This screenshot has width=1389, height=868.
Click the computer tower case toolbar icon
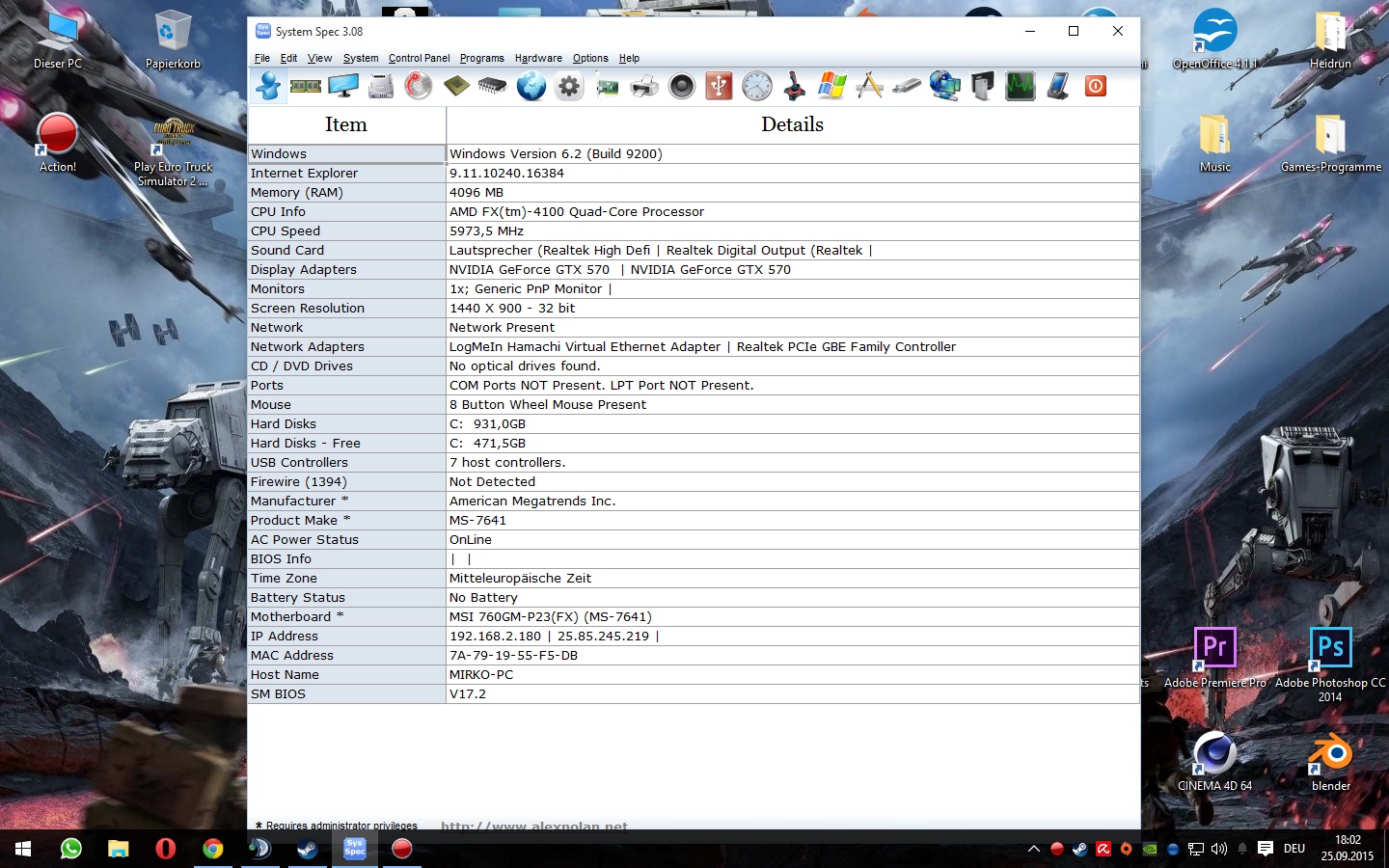point(982,86)
